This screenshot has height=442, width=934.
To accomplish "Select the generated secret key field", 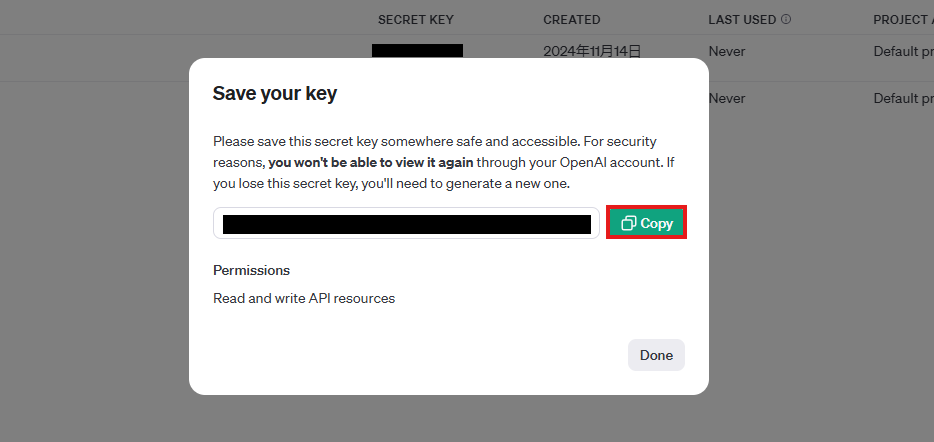I will [x=406, y=224].
